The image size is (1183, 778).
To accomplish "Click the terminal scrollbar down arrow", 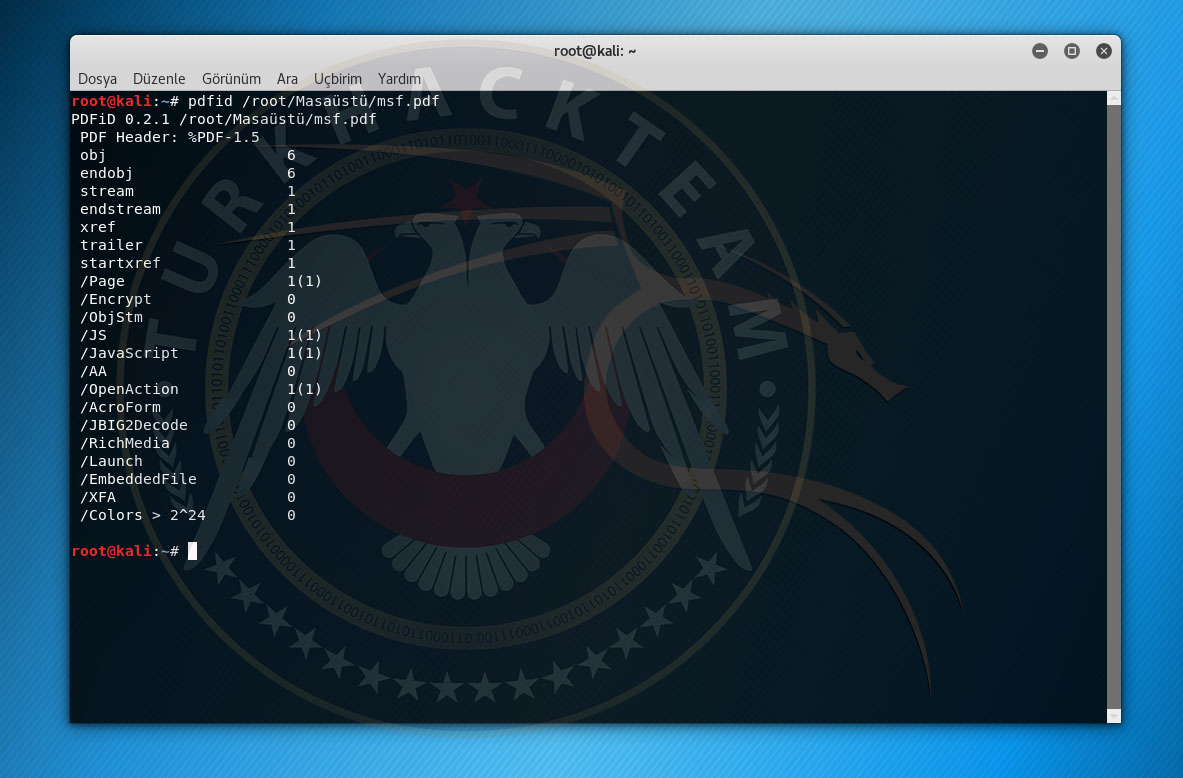I will pyautogui.click(x=1114, y=715).
